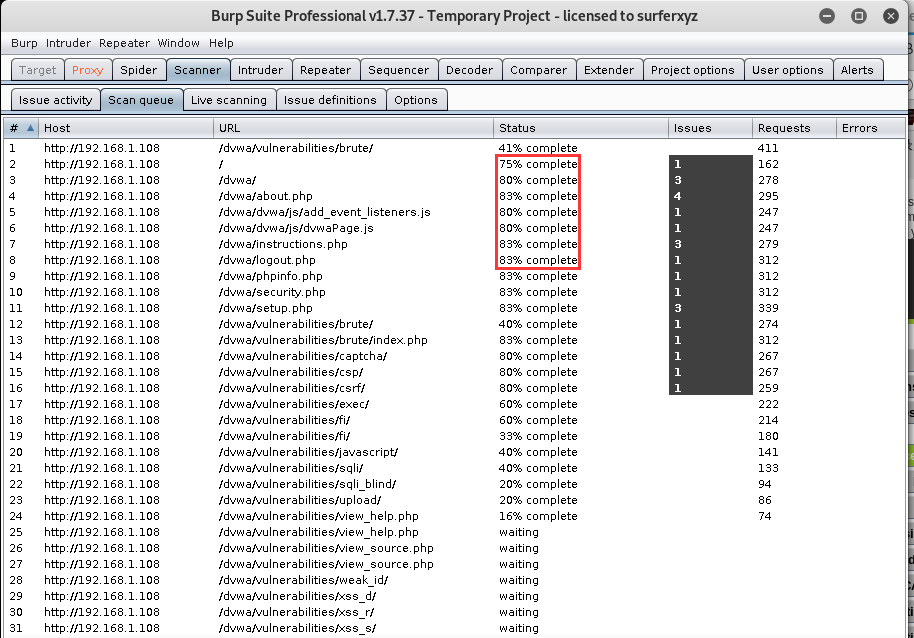Switch to the Comparer tab

[538, 70]
